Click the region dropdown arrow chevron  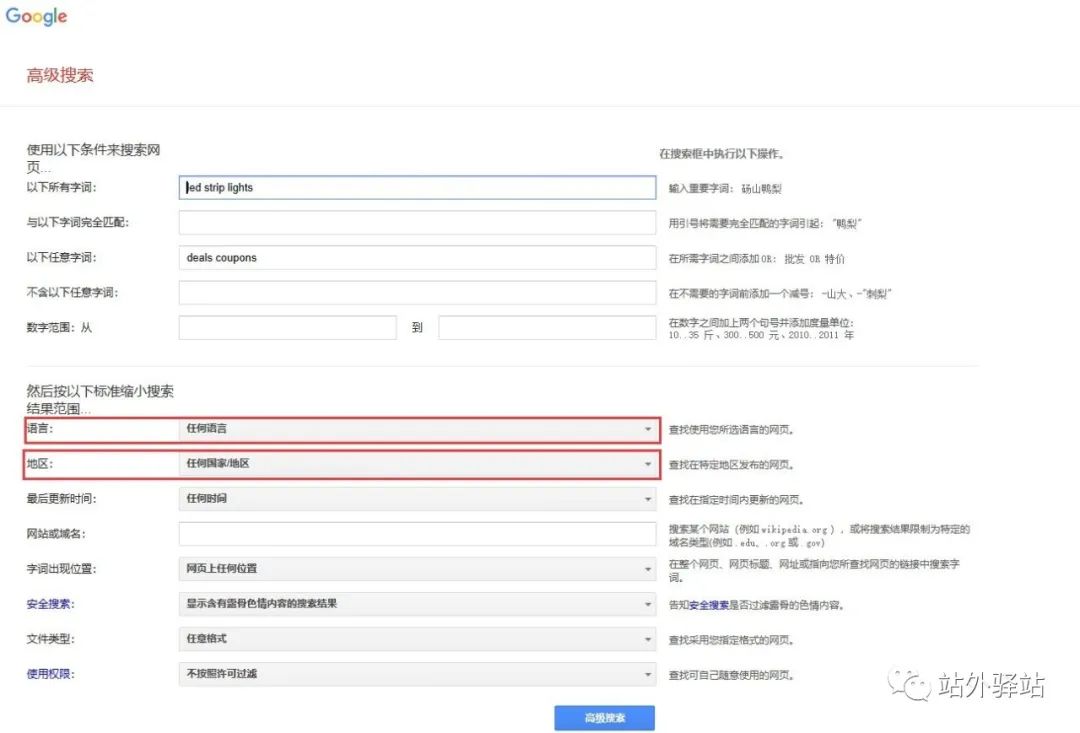(x=648, y=464)
